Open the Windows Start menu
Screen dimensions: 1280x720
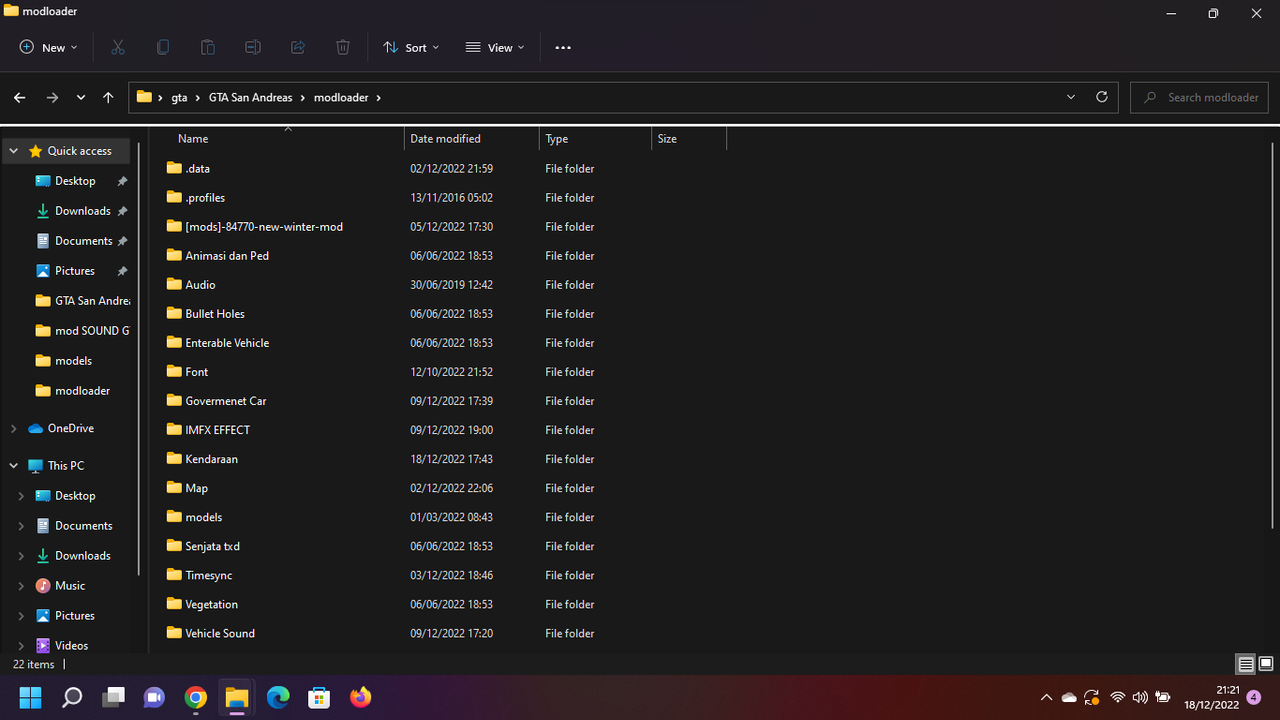(x=30, y=697)
